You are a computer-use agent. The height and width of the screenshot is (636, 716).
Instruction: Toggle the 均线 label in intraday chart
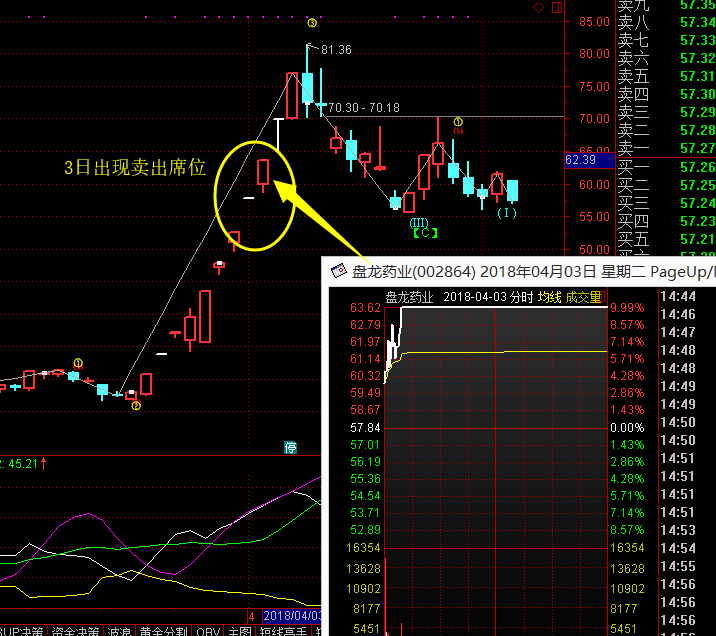pyautogui.click(x=550, y=297)
